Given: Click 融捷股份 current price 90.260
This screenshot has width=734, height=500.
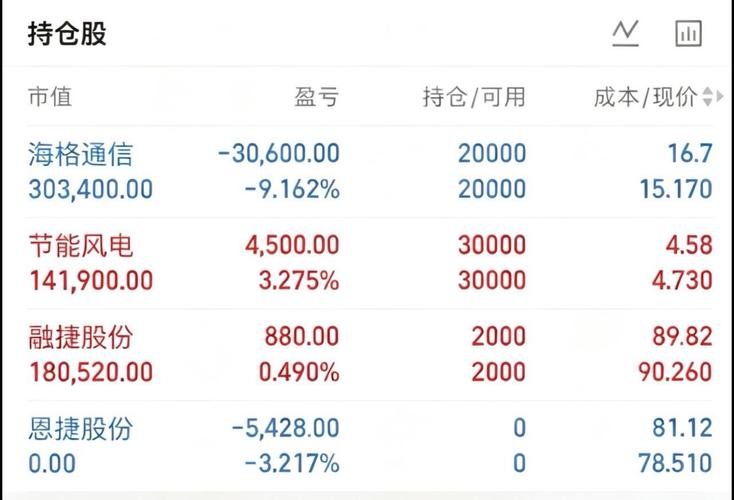Looking at the screenshot, I should (x=675, y=372).
